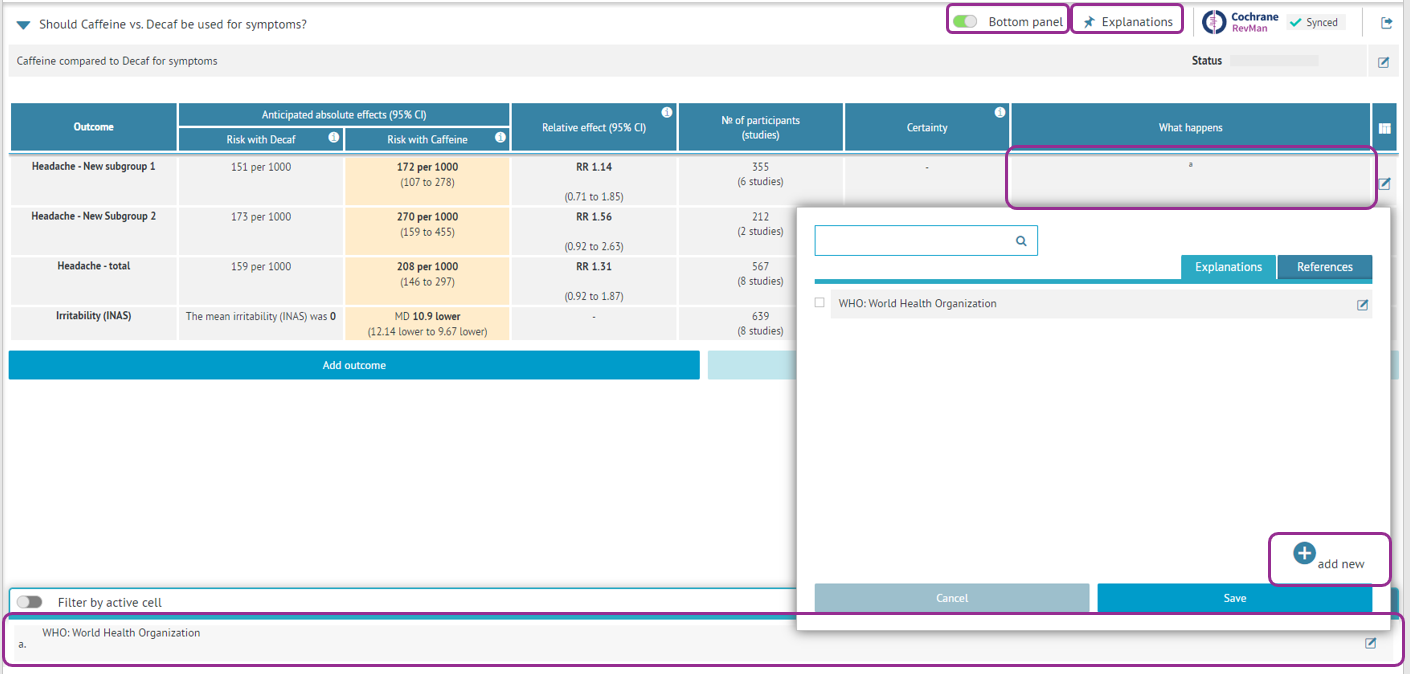Click the export icon at top right
Viewport: 1410px width, 674px height.
coord(1386,23)
